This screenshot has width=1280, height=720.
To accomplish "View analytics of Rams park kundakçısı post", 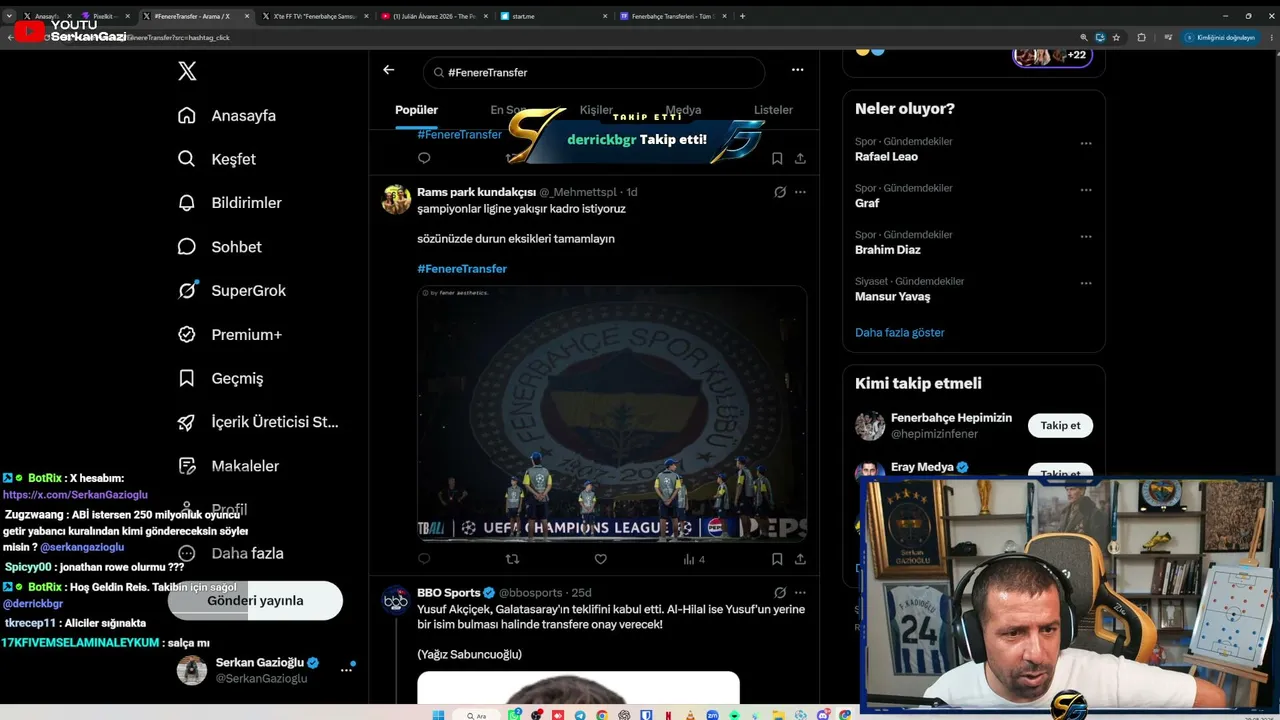I will point(694,559).
